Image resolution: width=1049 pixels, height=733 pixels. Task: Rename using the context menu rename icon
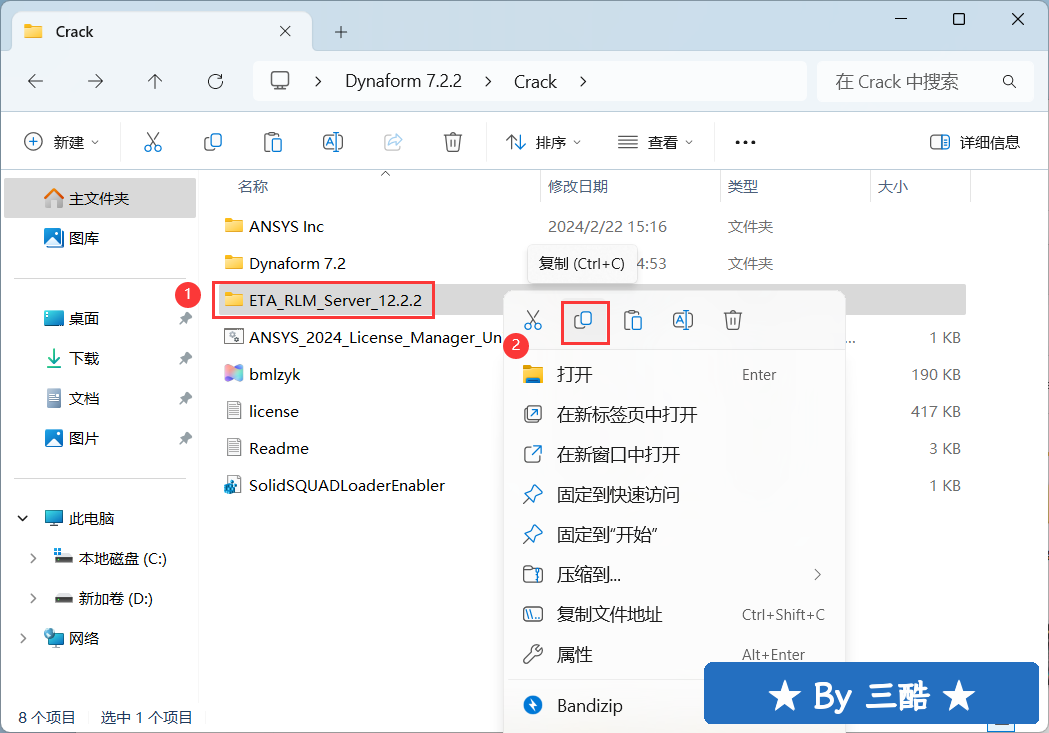[x=683, y=320]
